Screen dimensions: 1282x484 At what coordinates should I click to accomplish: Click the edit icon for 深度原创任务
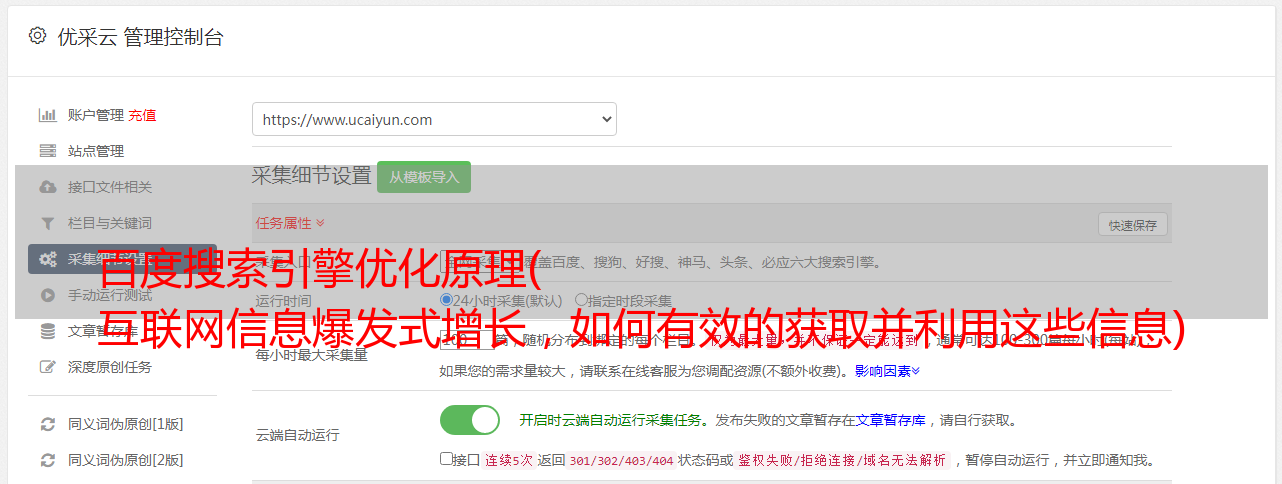pos(47,367)
